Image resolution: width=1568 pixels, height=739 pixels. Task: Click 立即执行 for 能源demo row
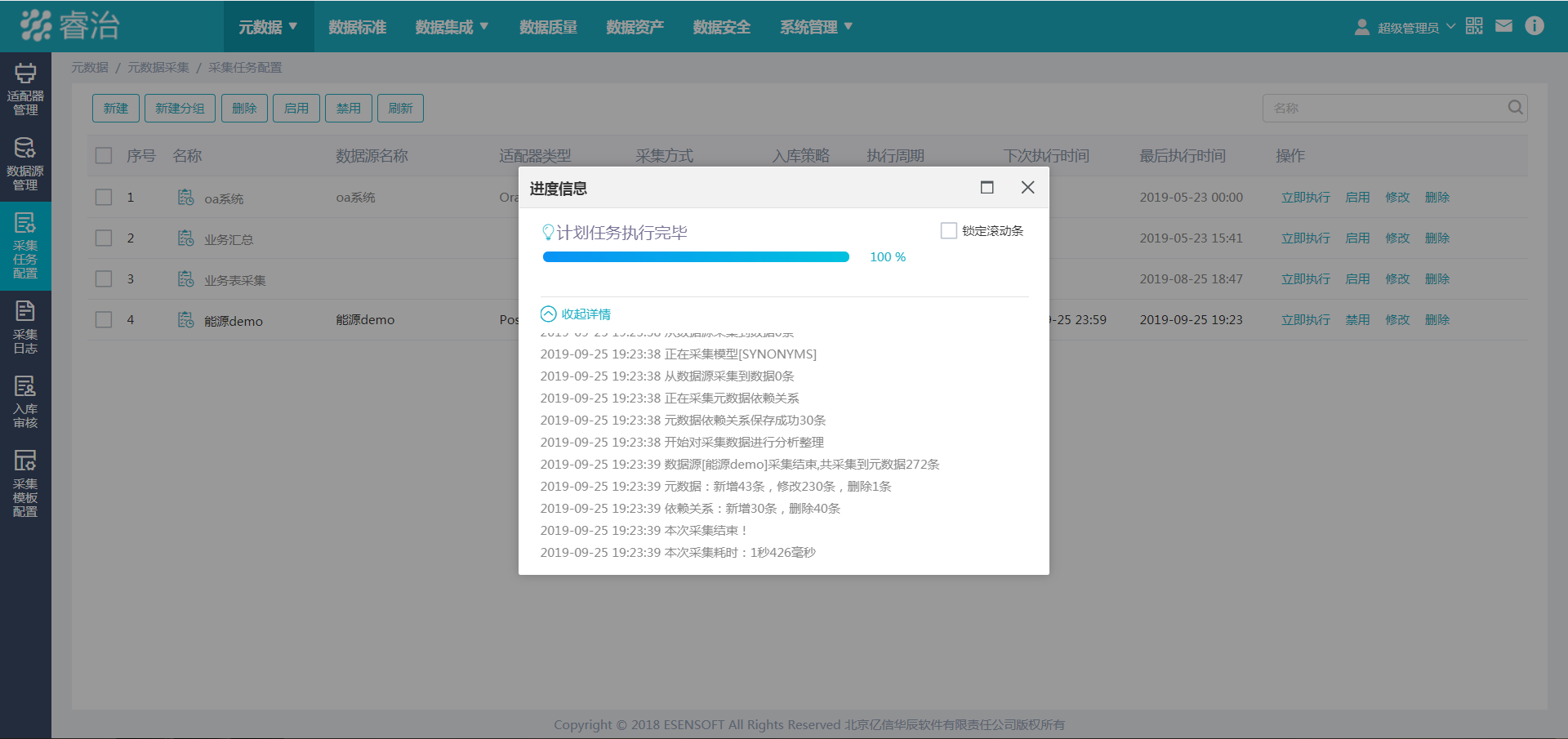(1306, 320)
